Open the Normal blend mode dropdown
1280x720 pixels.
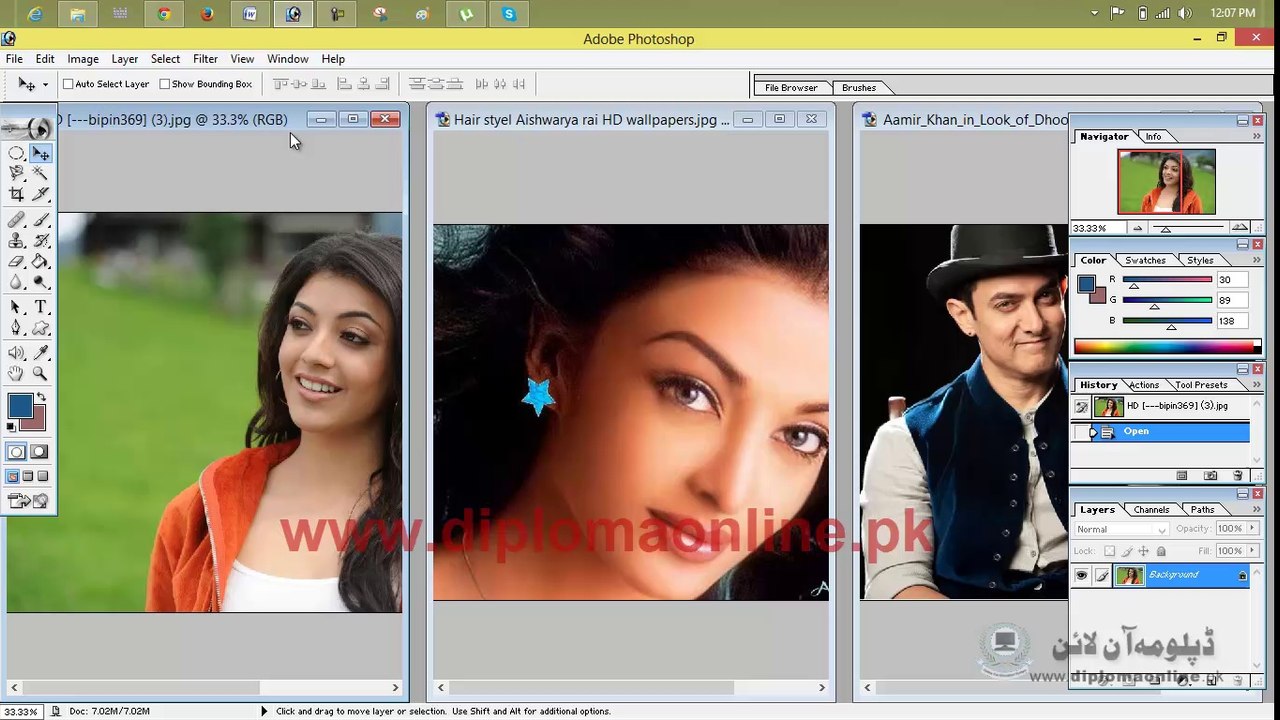pos(1121,529)
